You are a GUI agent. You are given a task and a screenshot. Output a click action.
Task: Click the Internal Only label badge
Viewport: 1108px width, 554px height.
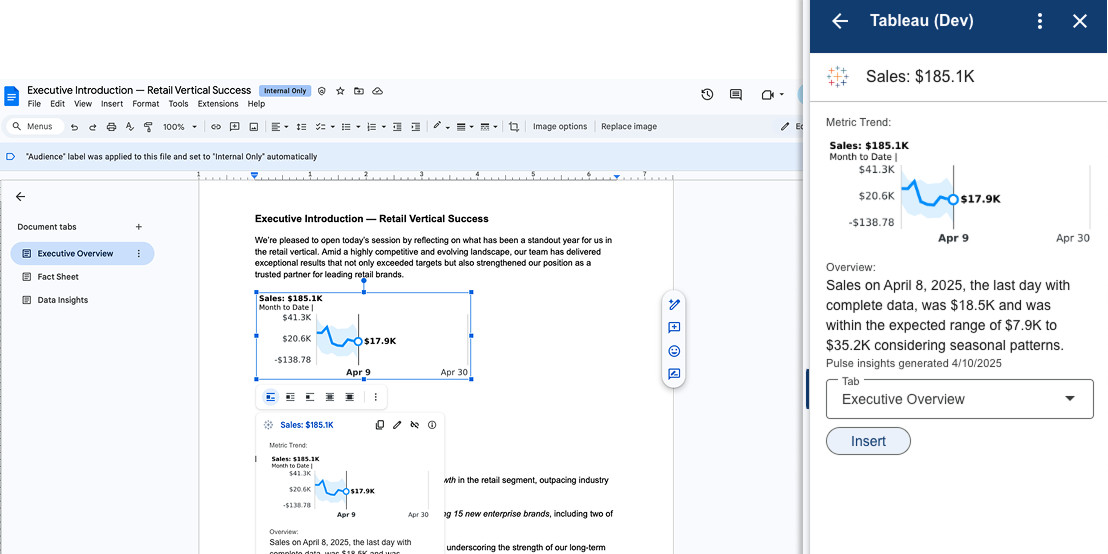pyautogui.click(x=285, y=91)
